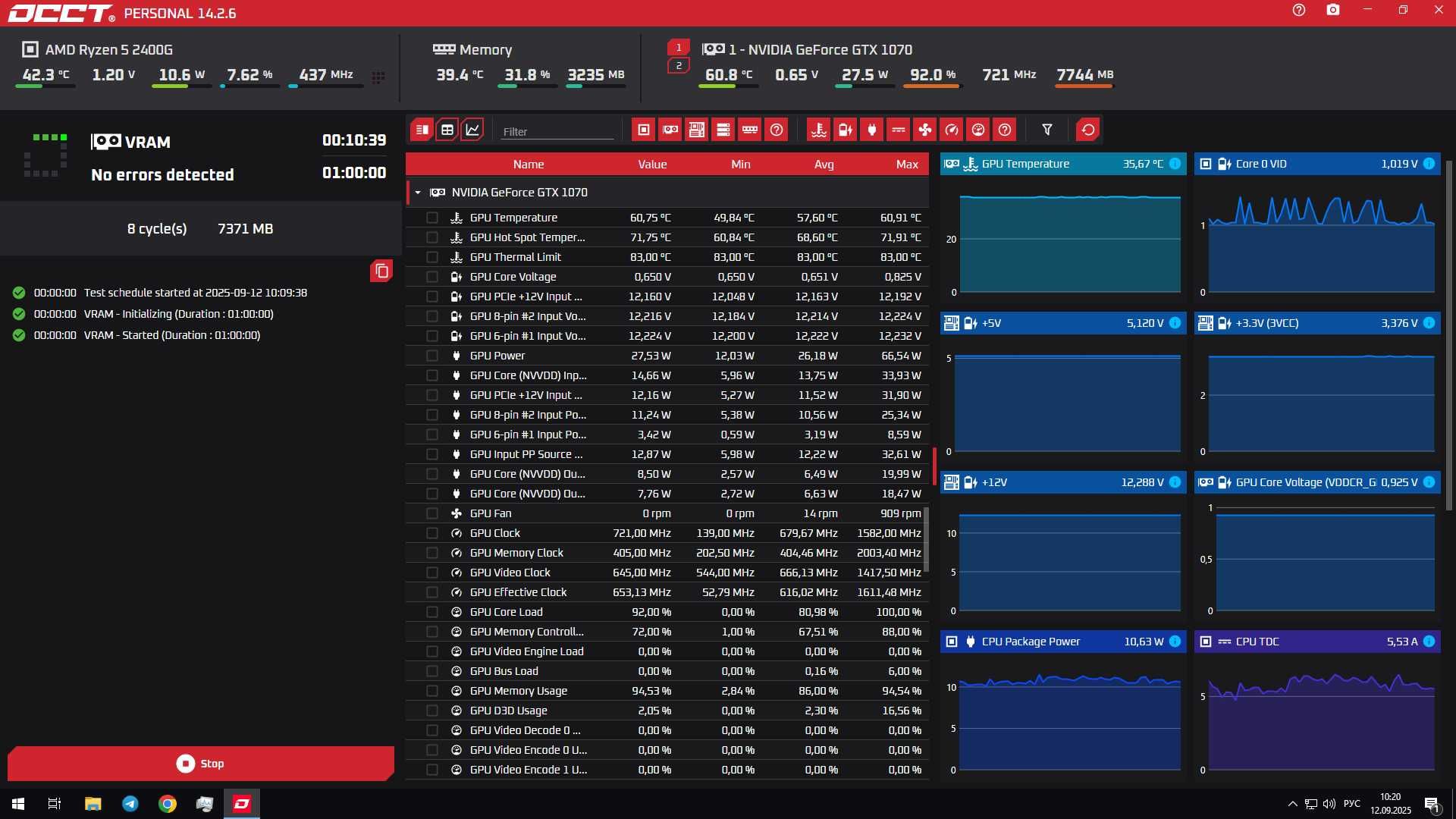Click the Memory summary header
Screen dimensions: 1456x819
tap(472, 50)
